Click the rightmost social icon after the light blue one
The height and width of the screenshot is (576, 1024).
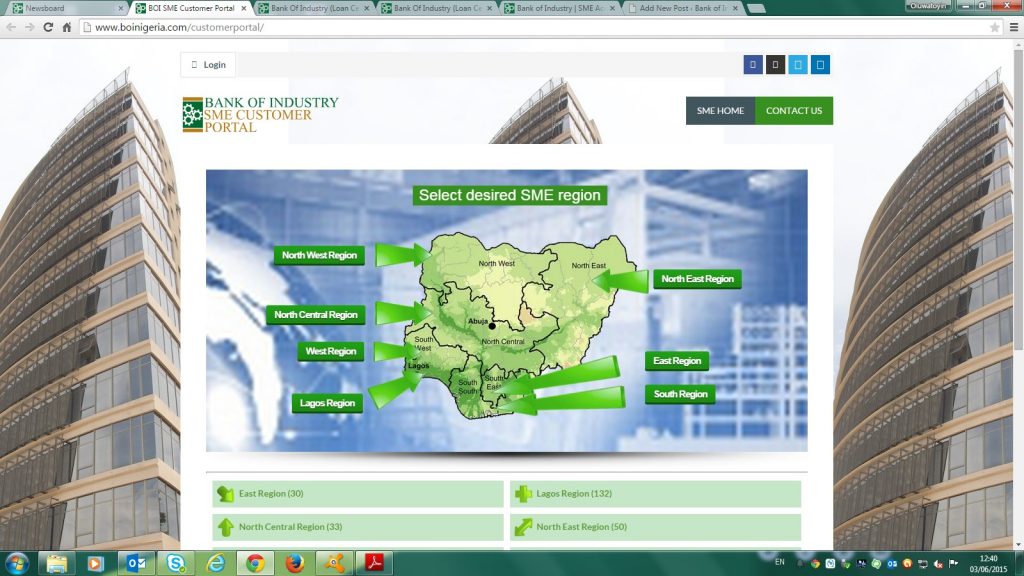coord(820,65)
